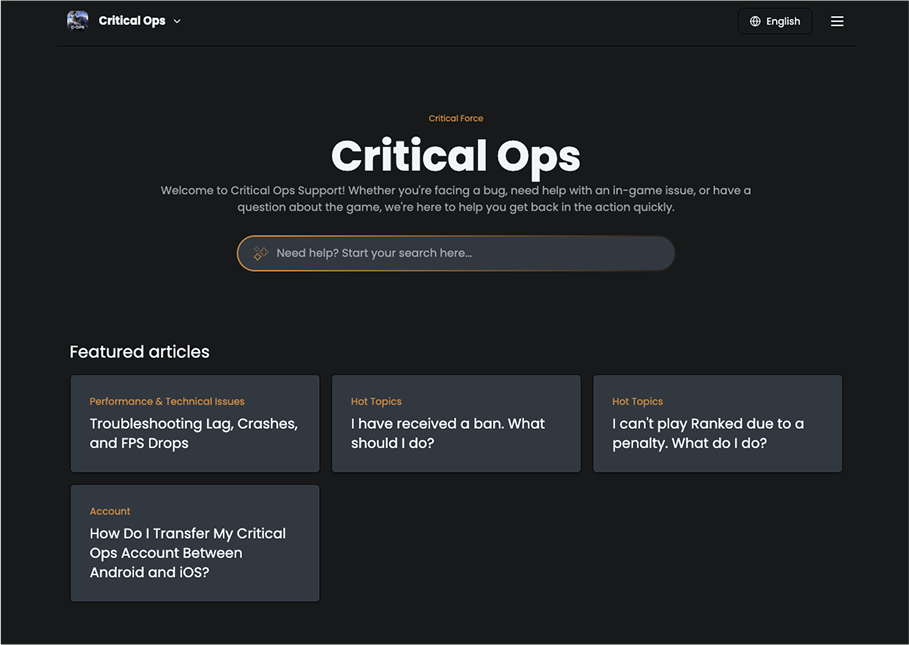Open Troubleshooting Lag, Crashes, and FPS Drops article
909x645 pixels.
(x=194, y=433)
